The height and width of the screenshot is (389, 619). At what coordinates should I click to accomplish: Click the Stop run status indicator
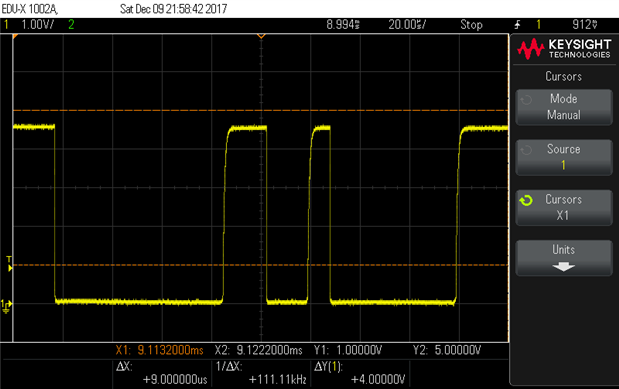click(x=471, y=25)
